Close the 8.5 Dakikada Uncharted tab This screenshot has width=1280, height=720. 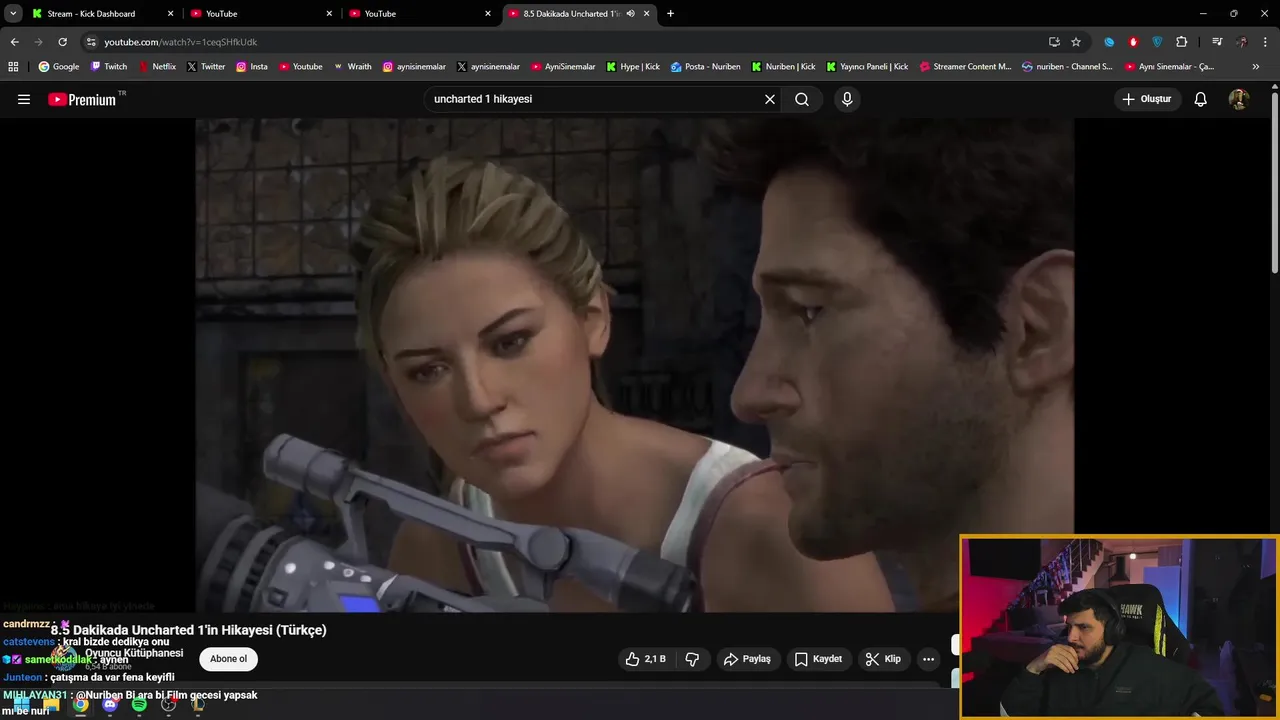[x=647, y=14]
